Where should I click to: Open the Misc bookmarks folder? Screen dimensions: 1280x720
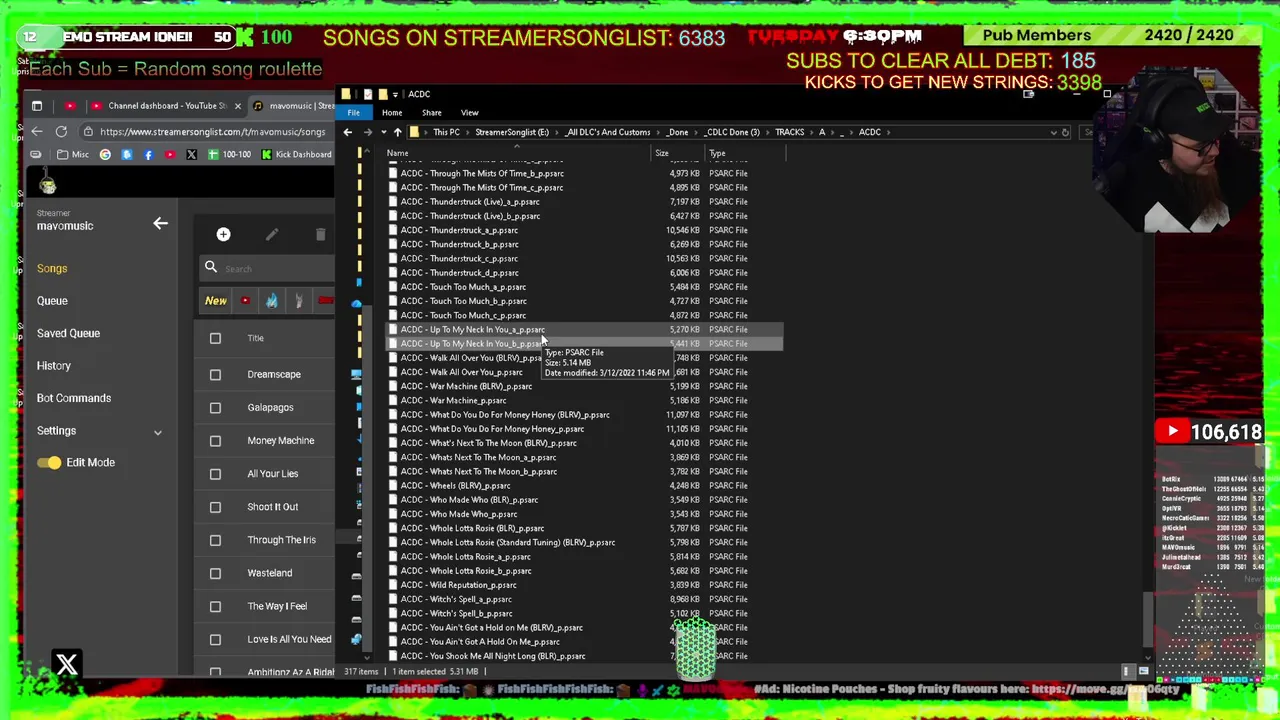(72, 154)
